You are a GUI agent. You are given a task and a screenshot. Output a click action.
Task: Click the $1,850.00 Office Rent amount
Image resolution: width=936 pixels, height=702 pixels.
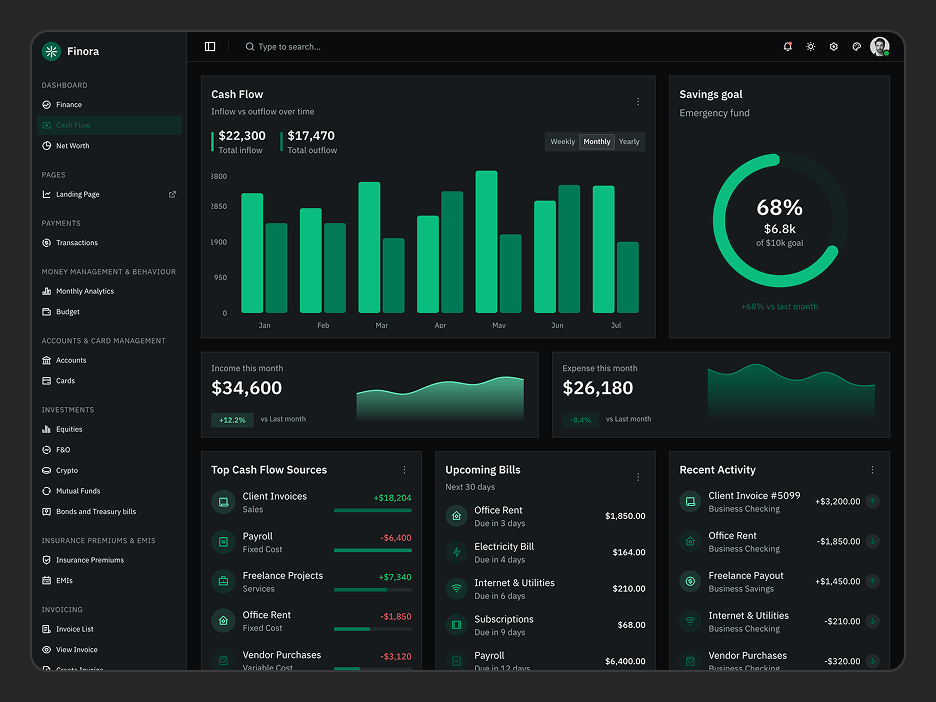(x=625, y=516)
